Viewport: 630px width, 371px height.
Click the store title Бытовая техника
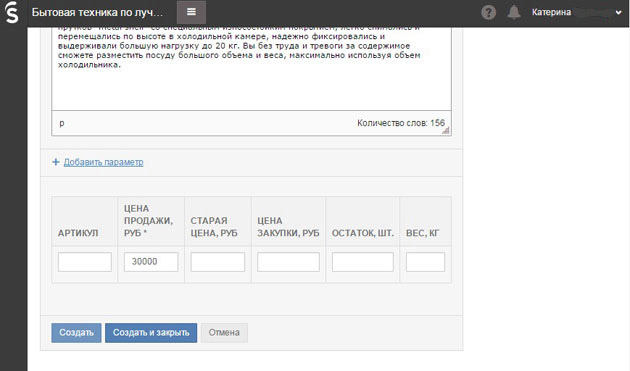click(x=98, y=12)
